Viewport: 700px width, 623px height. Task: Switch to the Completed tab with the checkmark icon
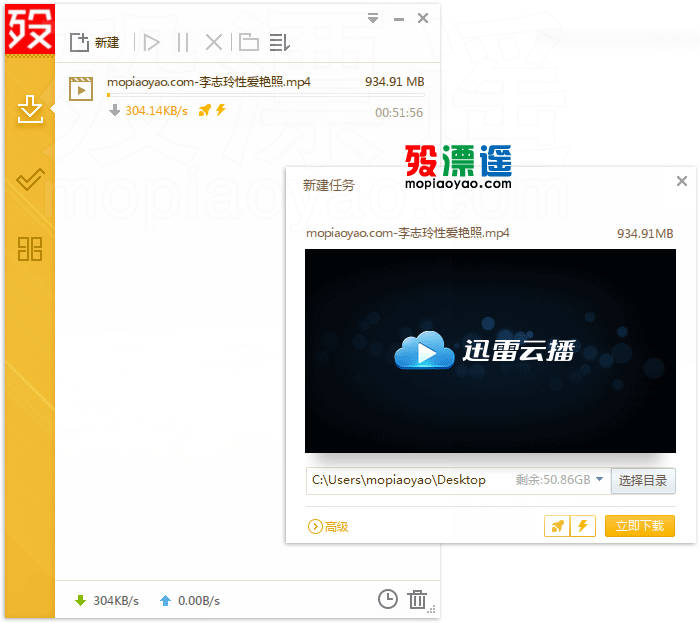click(x=30, y=179)
